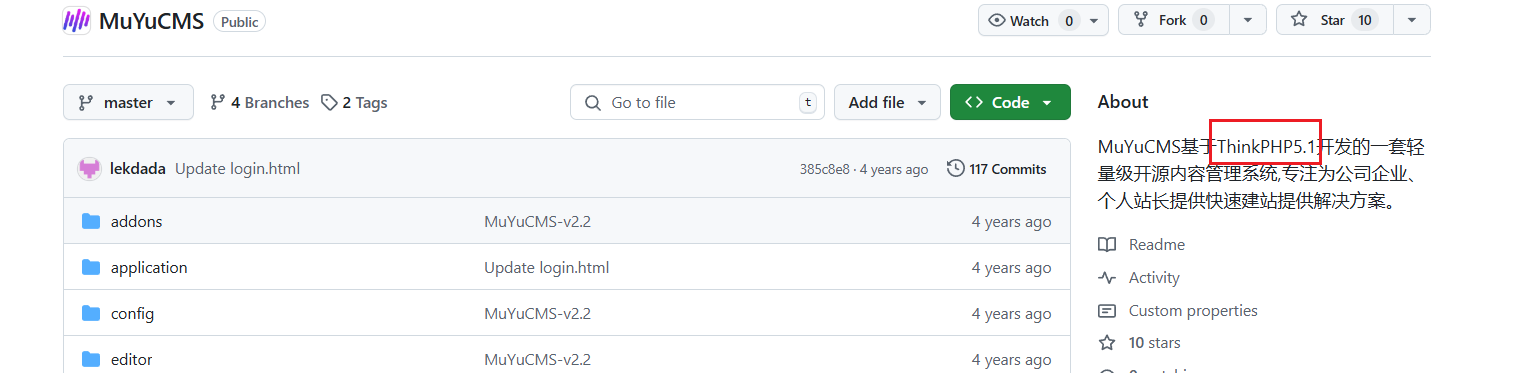Click the Readme book icon
The width and height of the screenshot is (1514, 373).
[x=1107, y=245]
